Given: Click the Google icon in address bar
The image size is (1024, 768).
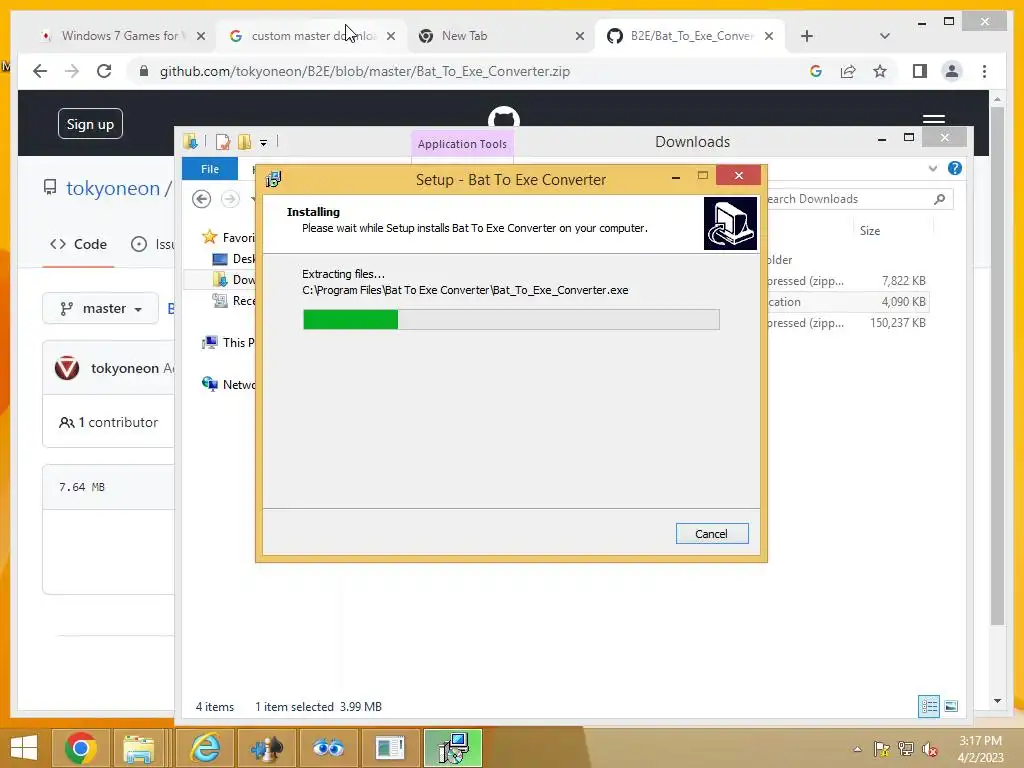Looking at the screenshot, I should [816, 71].
